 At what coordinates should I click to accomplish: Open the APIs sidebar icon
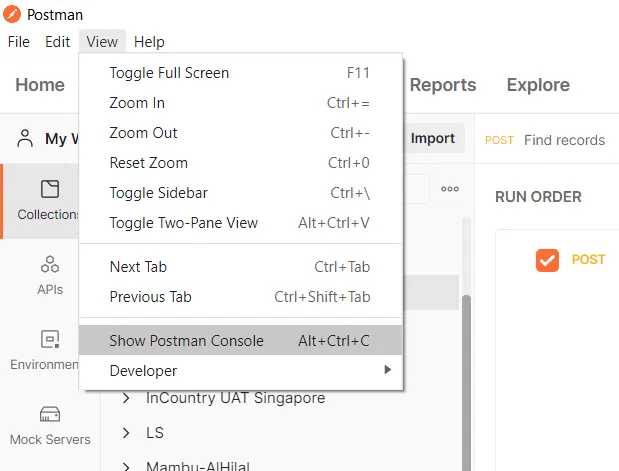tap(50, 264)
